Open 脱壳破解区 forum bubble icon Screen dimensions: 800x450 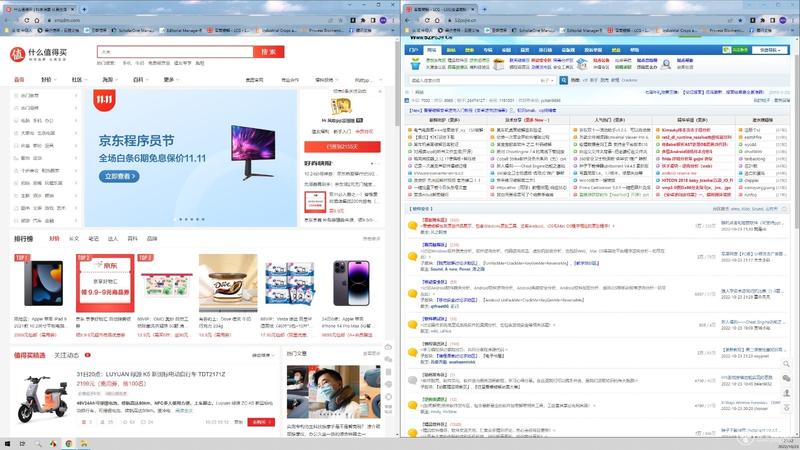[x=412, y=256]
